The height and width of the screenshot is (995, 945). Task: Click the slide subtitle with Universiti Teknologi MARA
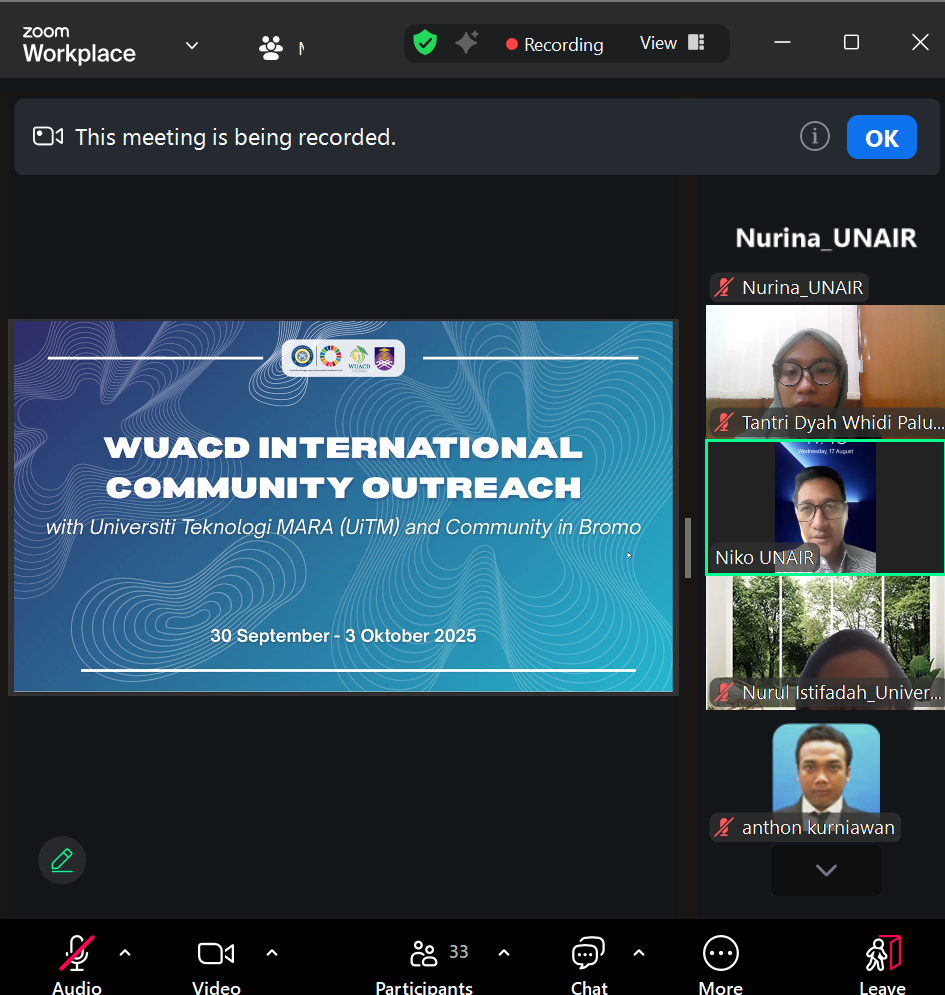pyautogui.click(x=343, y=527)
